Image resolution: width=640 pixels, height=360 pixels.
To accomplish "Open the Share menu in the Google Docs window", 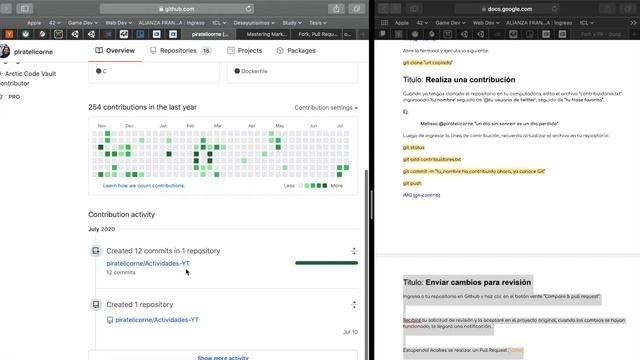I will [x=608, y=9].
